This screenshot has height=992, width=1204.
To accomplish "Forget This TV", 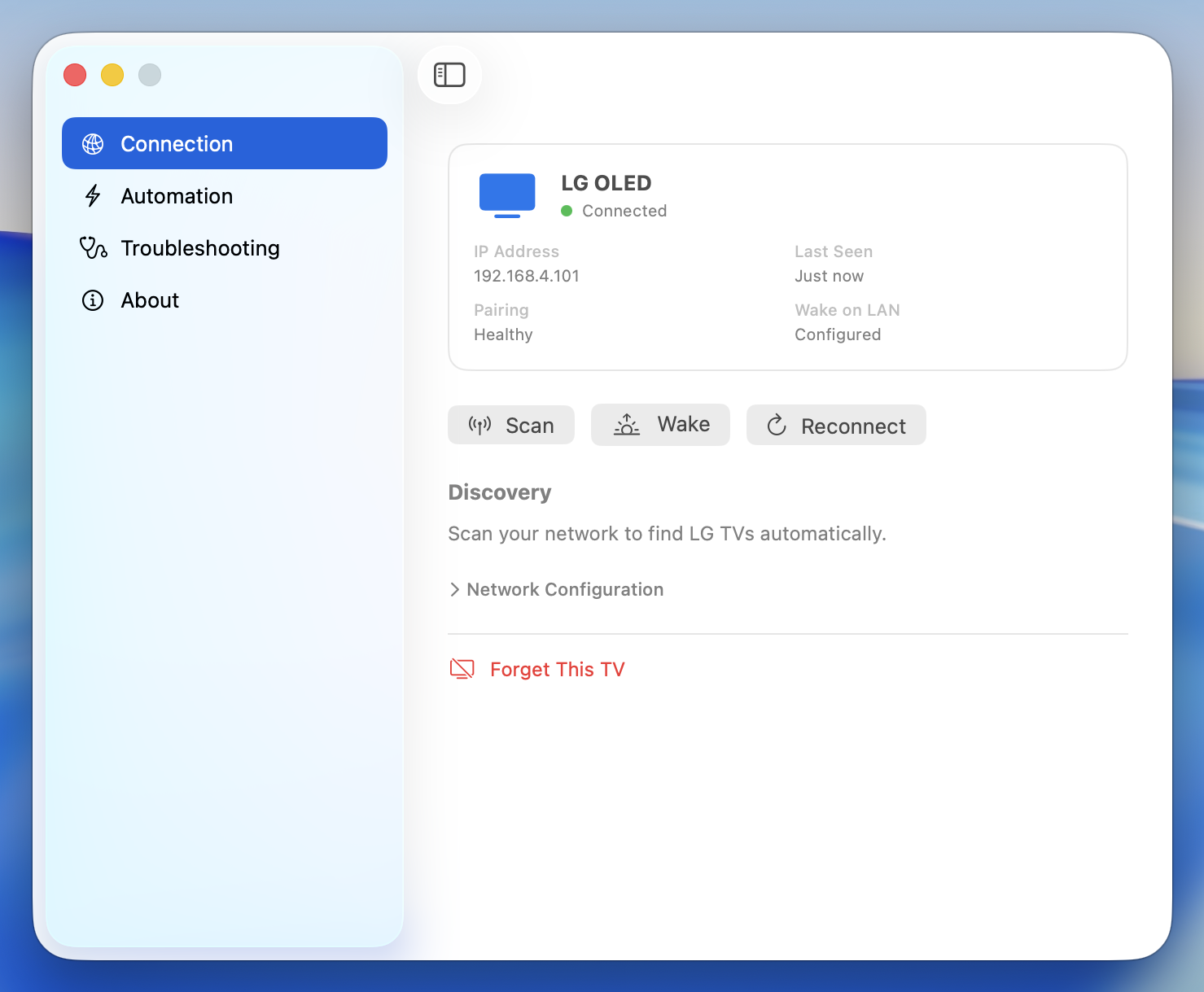I will pos(537,669).
